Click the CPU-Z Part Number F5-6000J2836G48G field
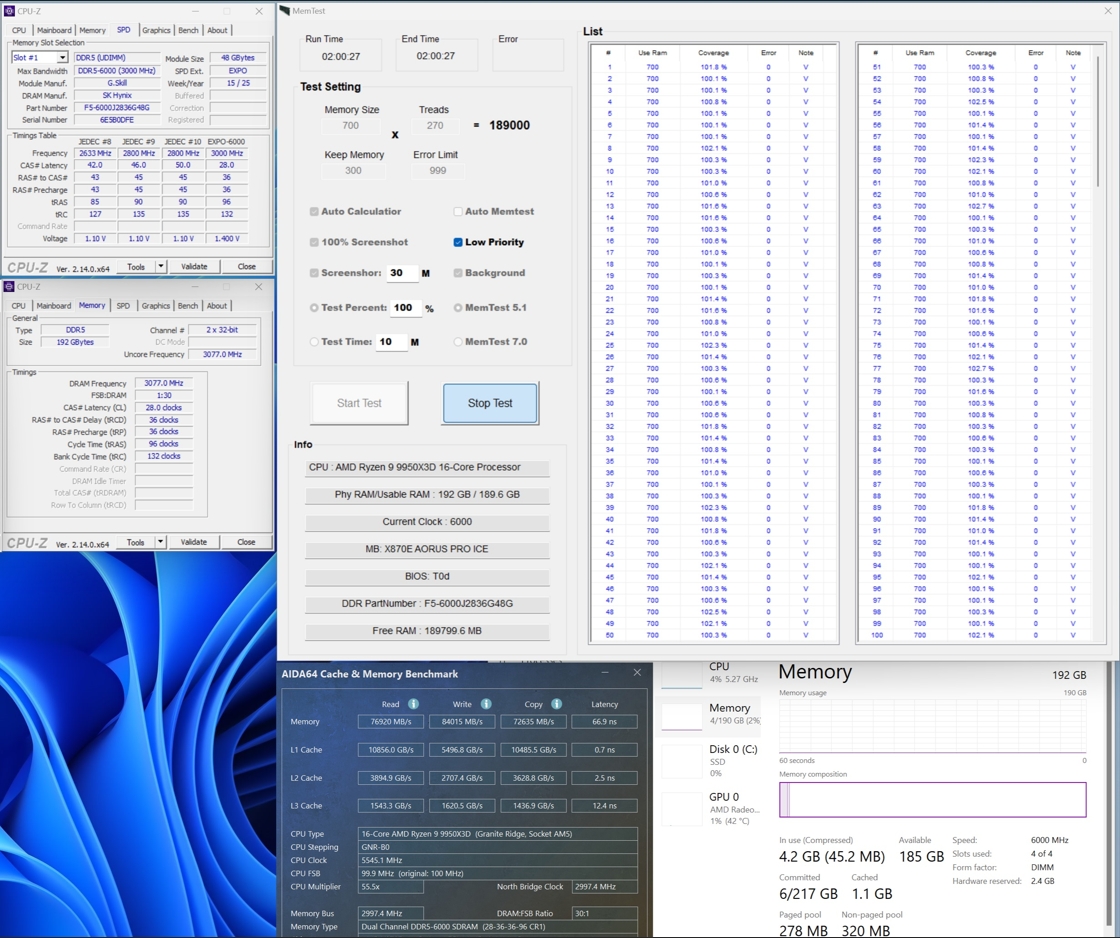The image size is (1120, 938). (117, 108)
